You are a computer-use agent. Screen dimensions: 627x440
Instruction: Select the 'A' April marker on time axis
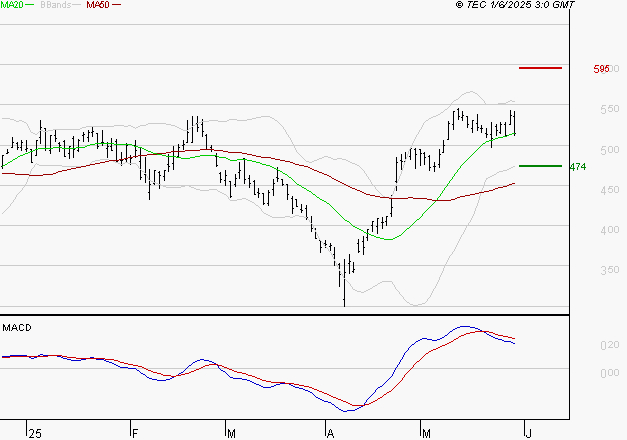(x=330, y=433)
